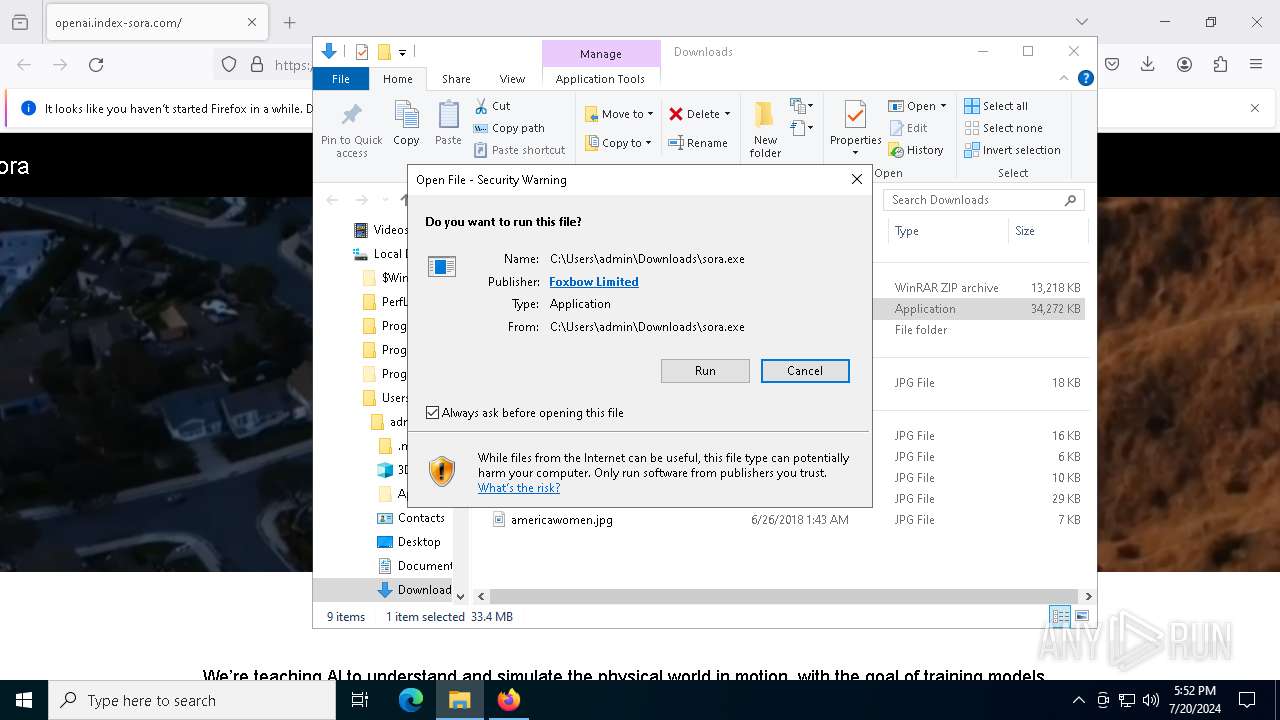Click horizontal scrollbar in file list
Viewport: 1280px width, 720px height.
[x=782, y=596]
